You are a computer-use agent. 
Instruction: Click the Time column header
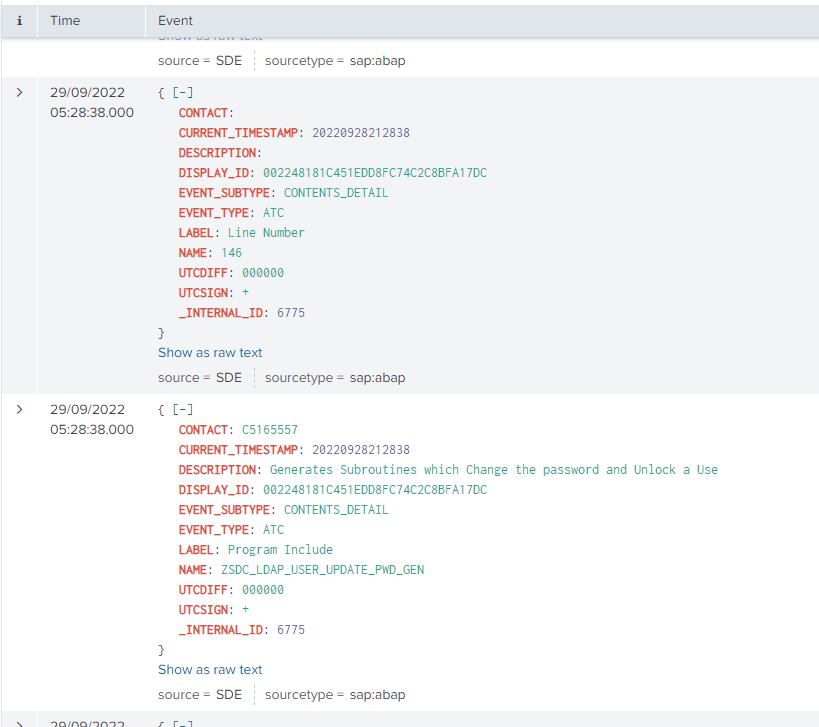(65, 20)
